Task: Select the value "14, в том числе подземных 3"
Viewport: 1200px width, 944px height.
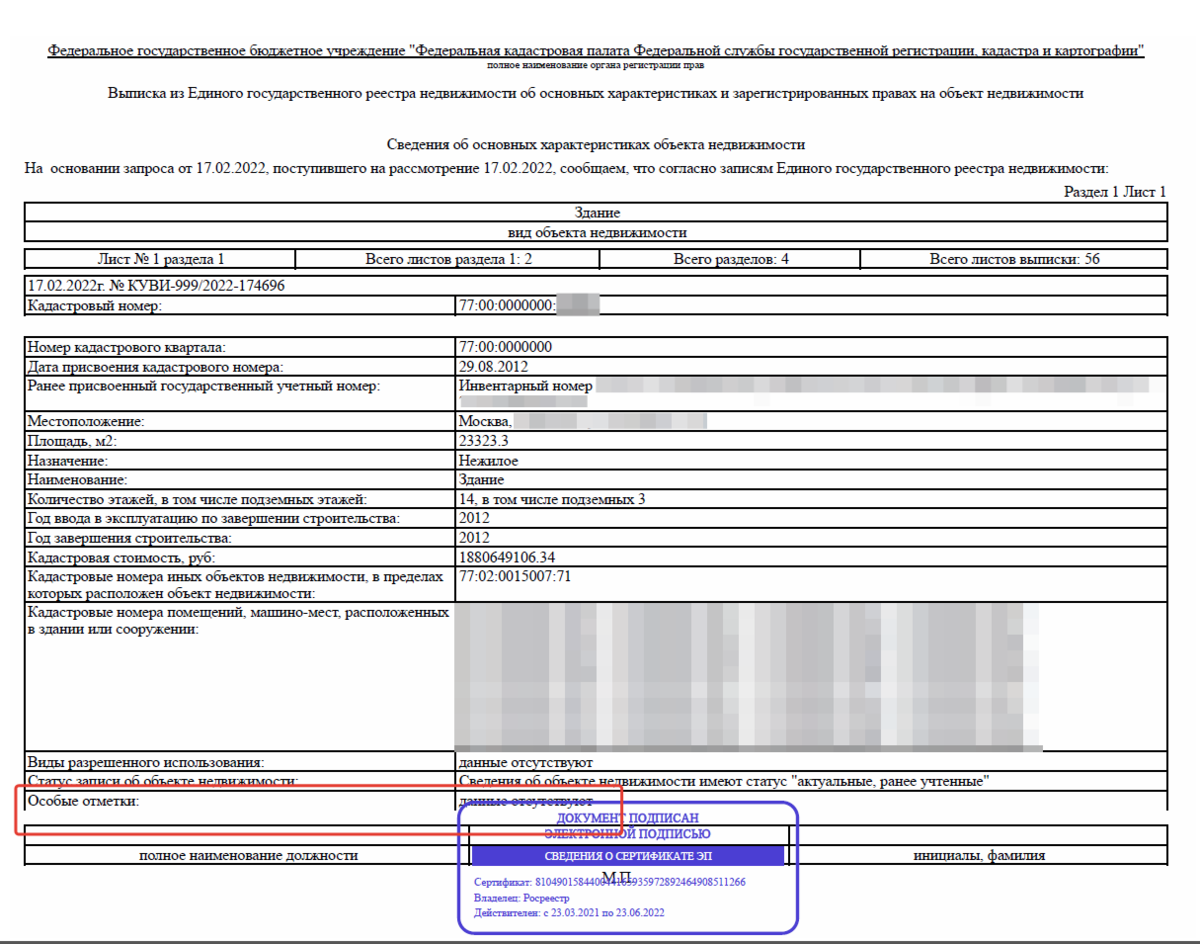Action: [x=551, y=499]
